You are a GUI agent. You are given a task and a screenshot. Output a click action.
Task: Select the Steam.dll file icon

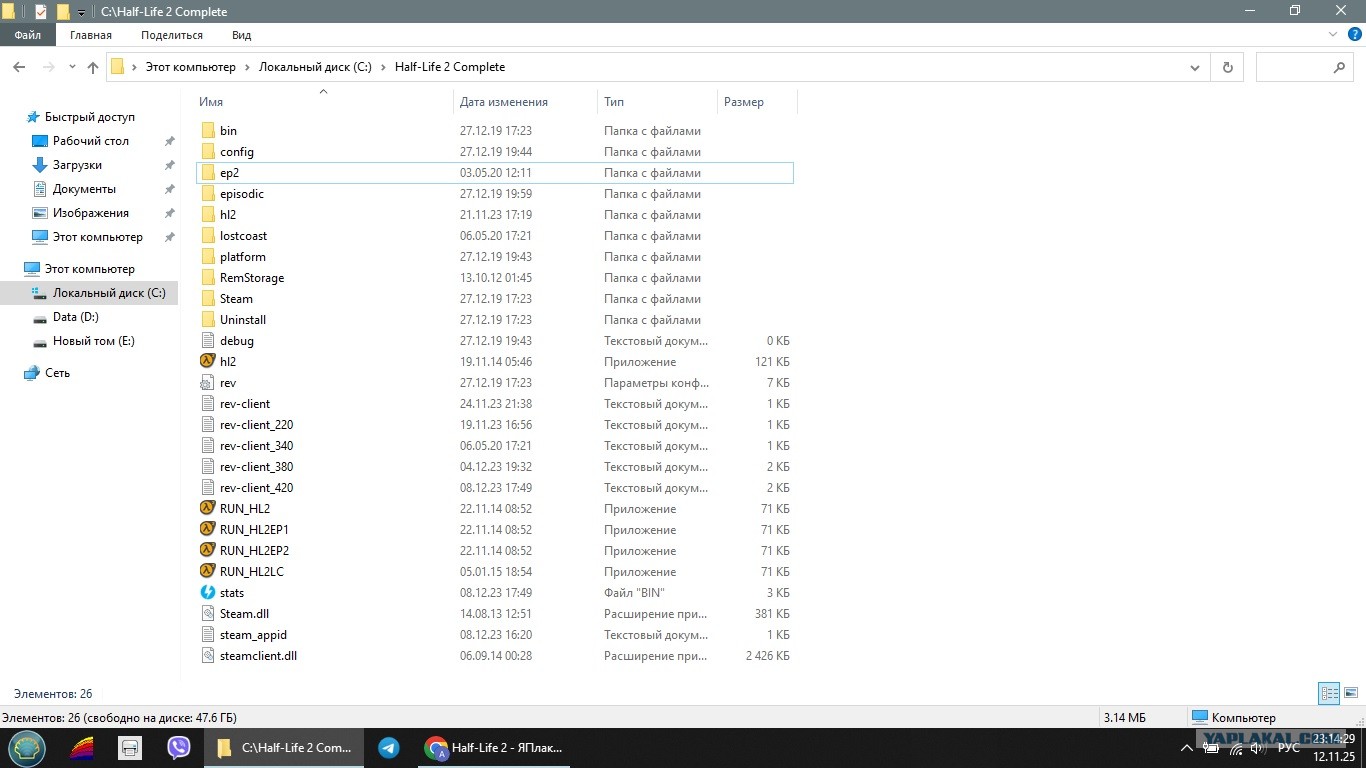208,613
